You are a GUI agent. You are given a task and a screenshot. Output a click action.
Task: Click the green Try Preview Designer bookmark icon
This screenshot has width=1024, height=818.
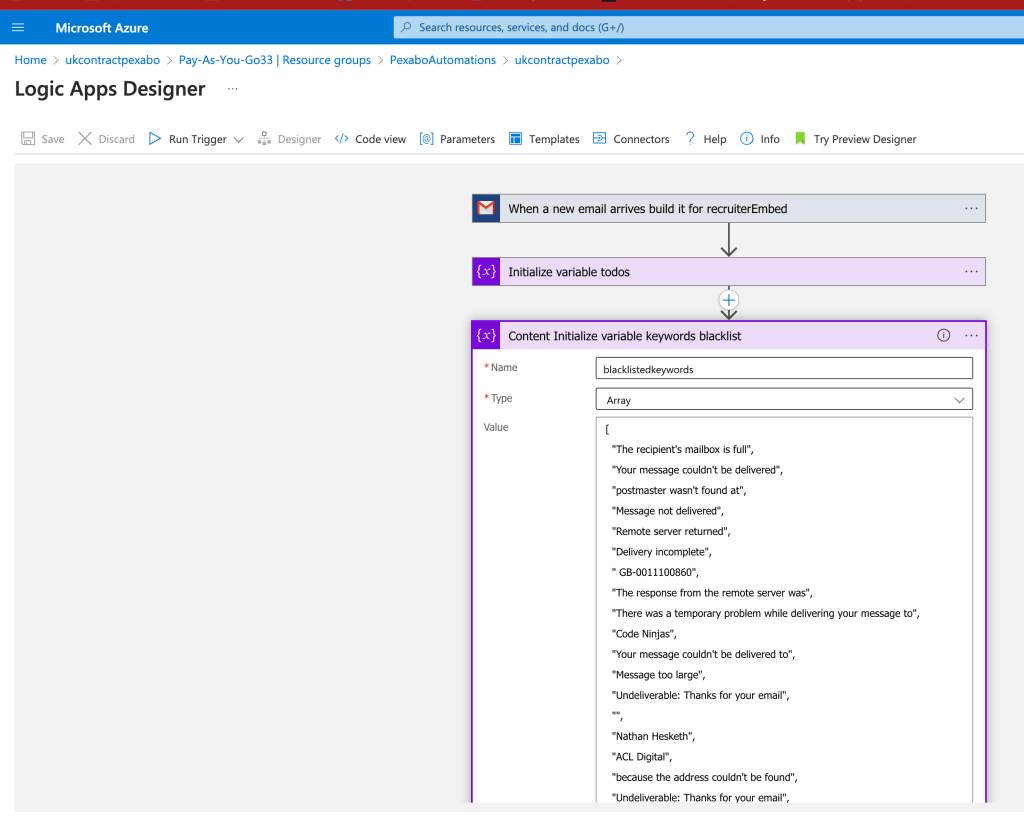point(800,138)
